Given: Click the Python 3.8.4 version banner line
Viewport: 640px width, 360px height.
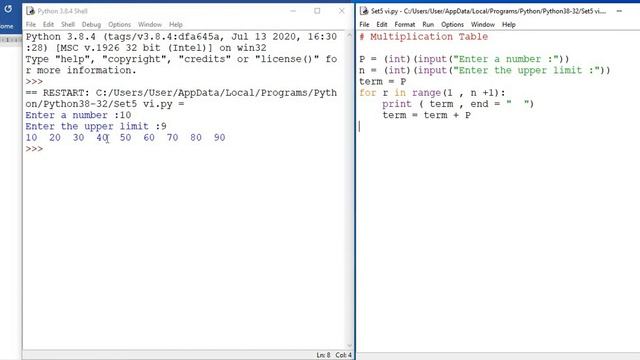Looking at the screenshot, I should (181, 42).
